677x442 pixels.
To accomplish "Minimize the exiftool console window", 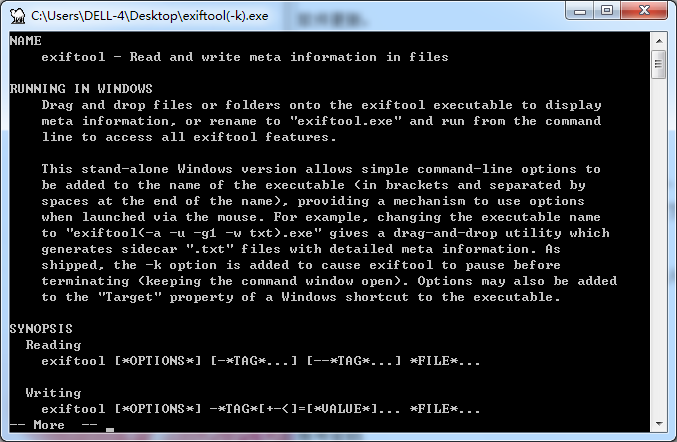I will [x=580, y=11].
